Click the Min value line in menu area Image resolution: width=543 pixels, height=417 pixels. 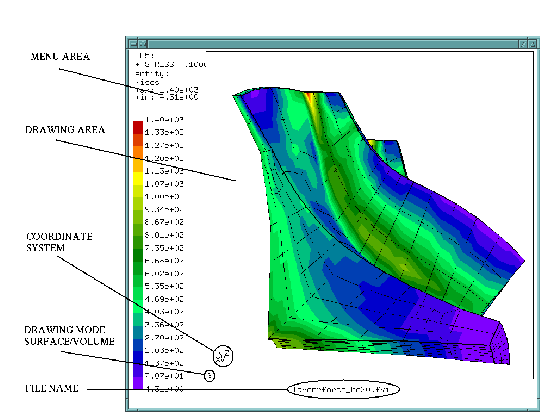[167, 97]
